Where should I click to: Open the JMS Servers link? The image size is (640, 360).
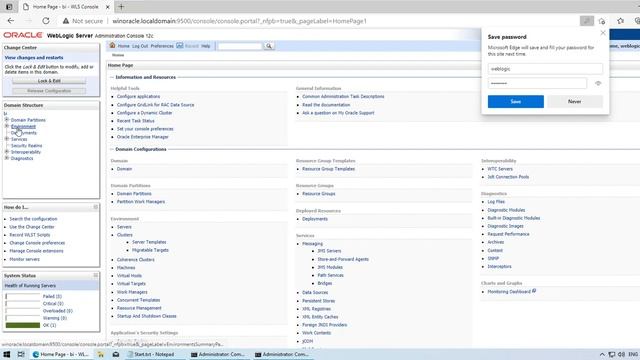(329, 251)
